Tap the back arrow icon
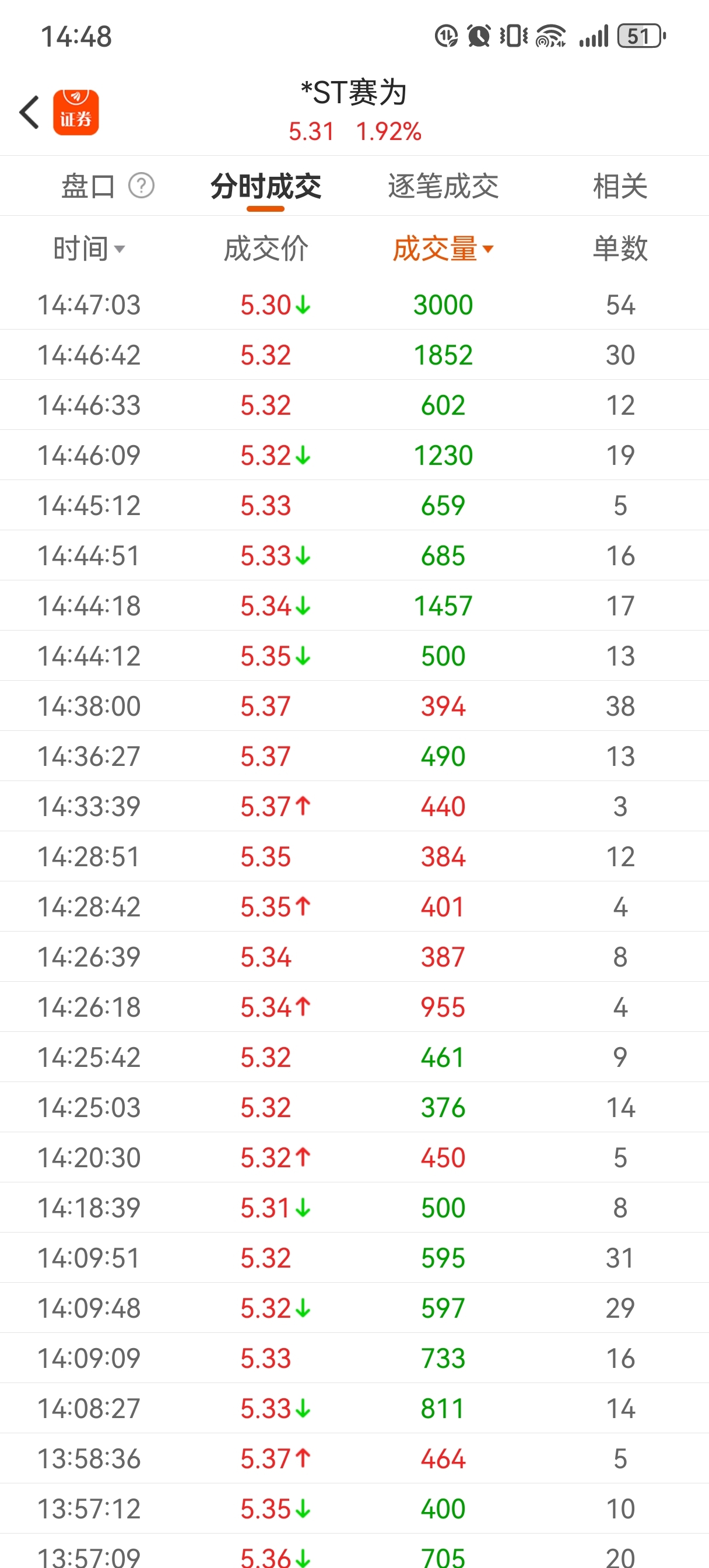Image resolution: width=709 pixels, height=1568 pixels. click(x=29, y=113)
